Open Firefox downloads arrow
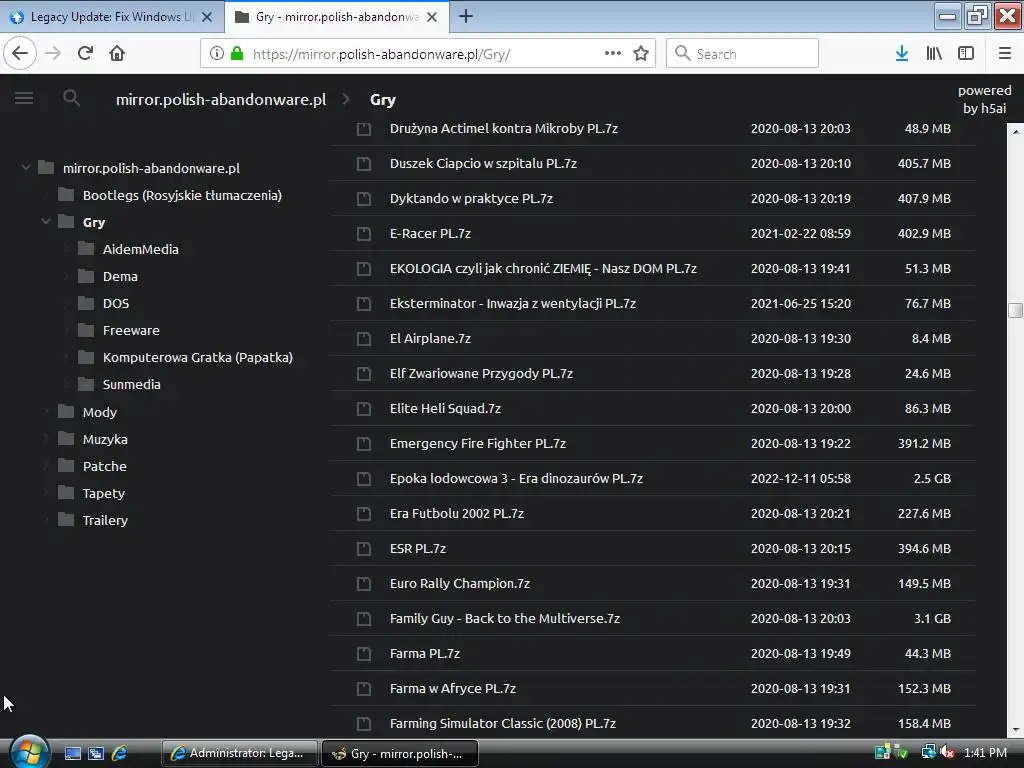Viewport: 1024px width, 768px height. click(x=902, y=54)
